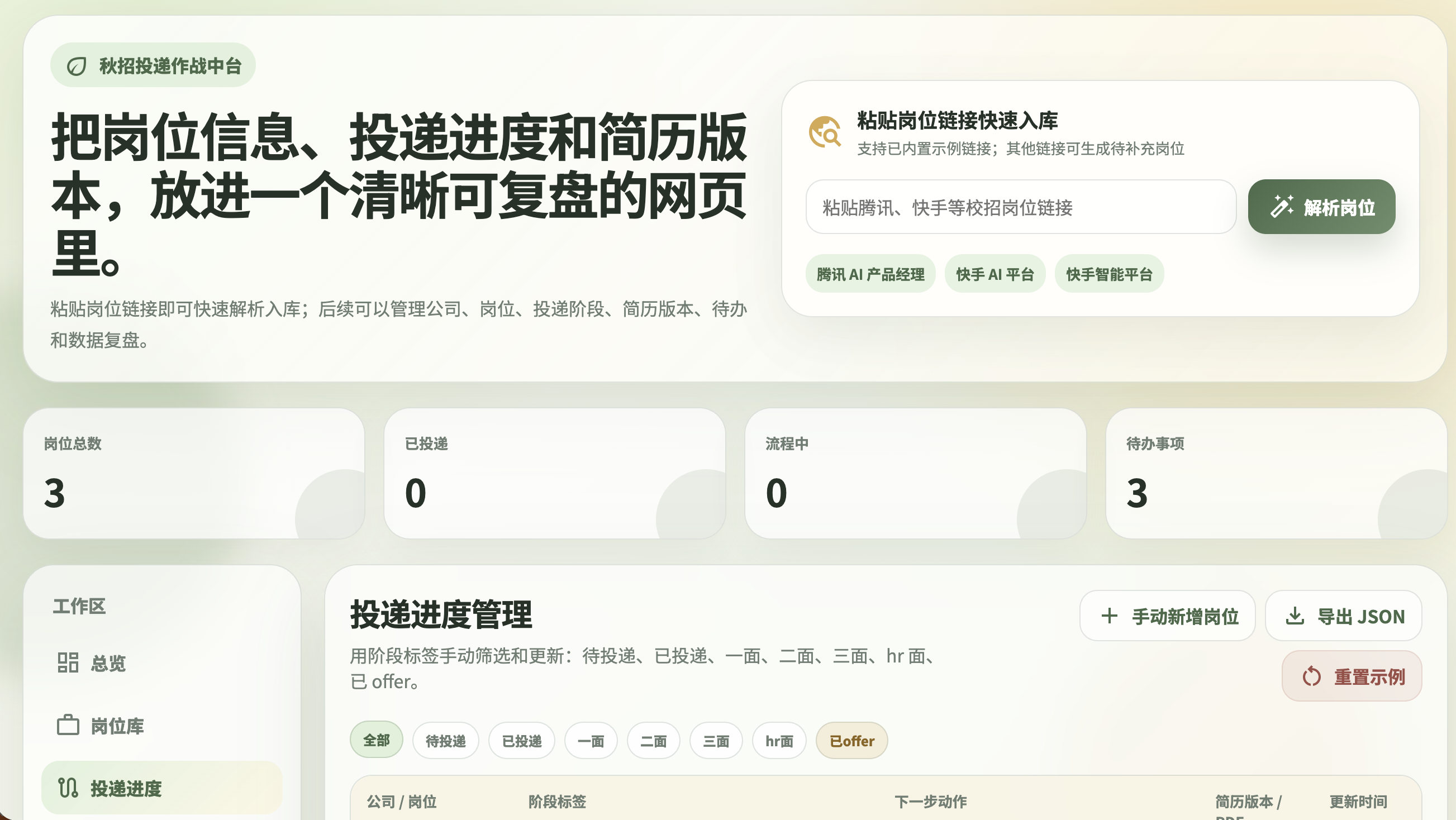Filter by the 二面 stage tag

(x=653, y=740)
